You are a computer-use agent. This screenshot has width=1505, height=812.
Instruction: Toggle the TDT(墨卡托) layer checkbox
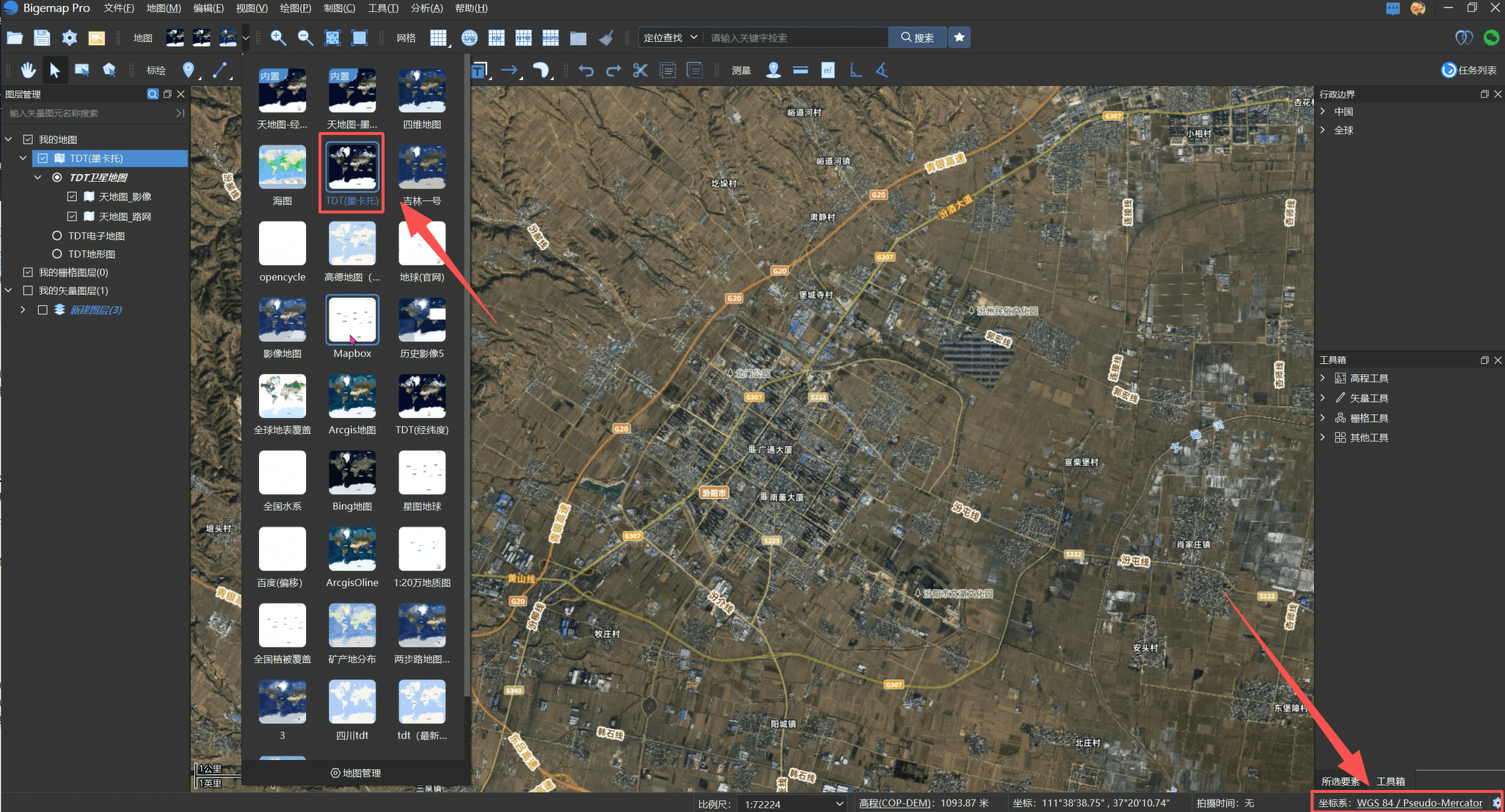pyautogui.click(x=43, y=158)
